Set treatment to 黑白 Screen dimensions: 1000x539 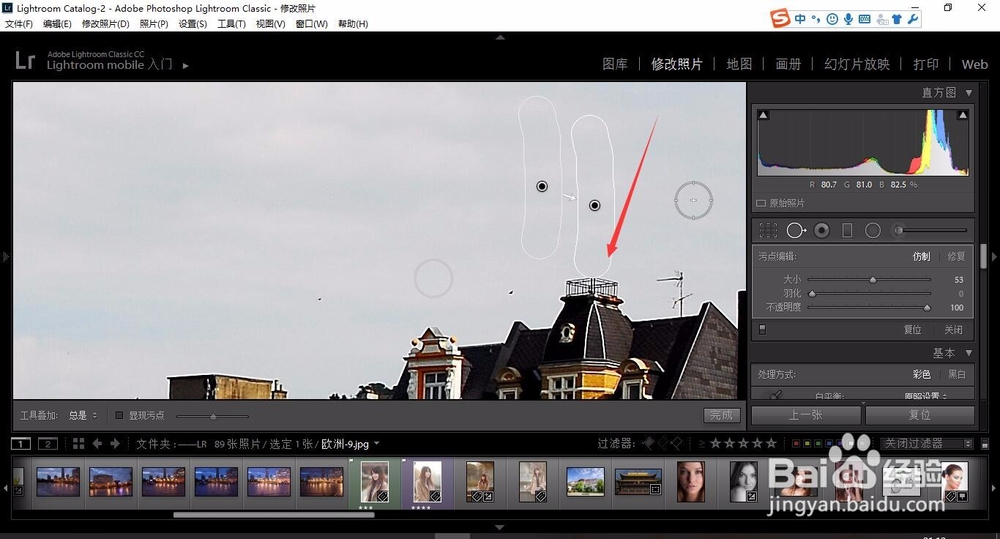(957, 374)
